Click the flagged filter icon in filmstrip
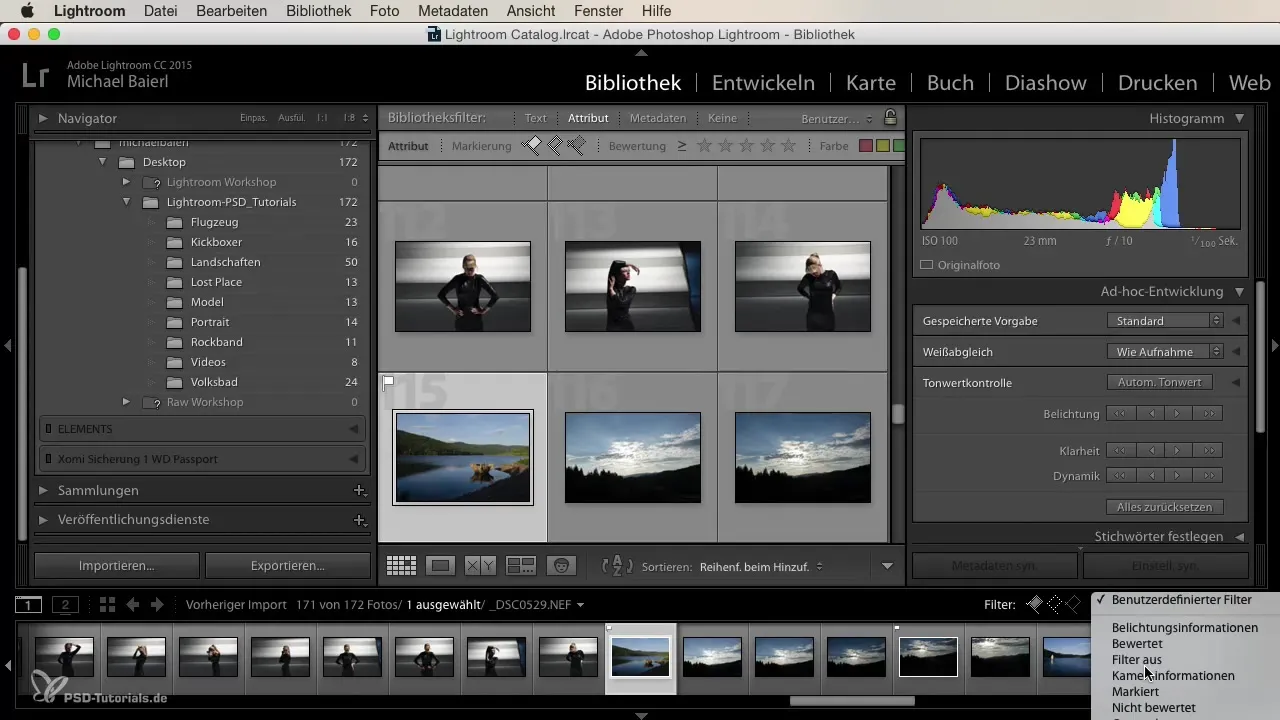This screenshot has width=1280, height=720. [x=1034, y=604]
